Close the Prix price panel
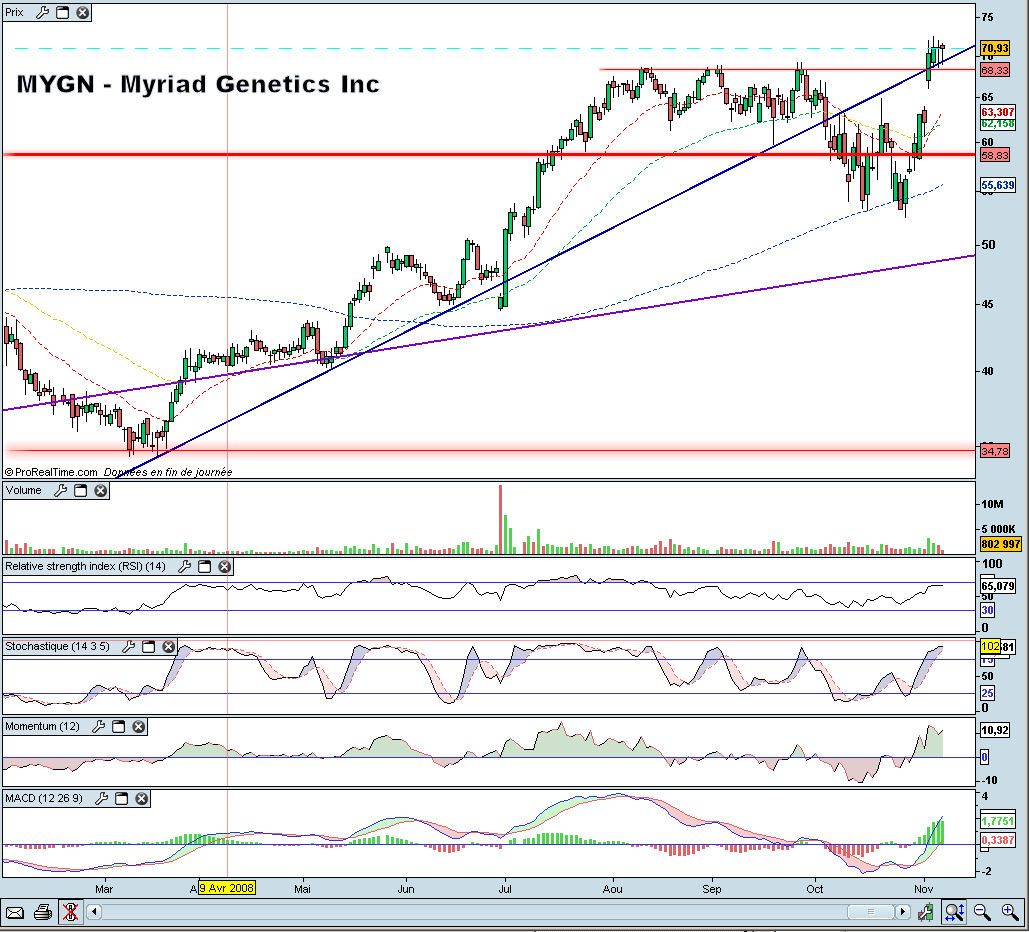Screen dimensions: 1029x932 83,12
